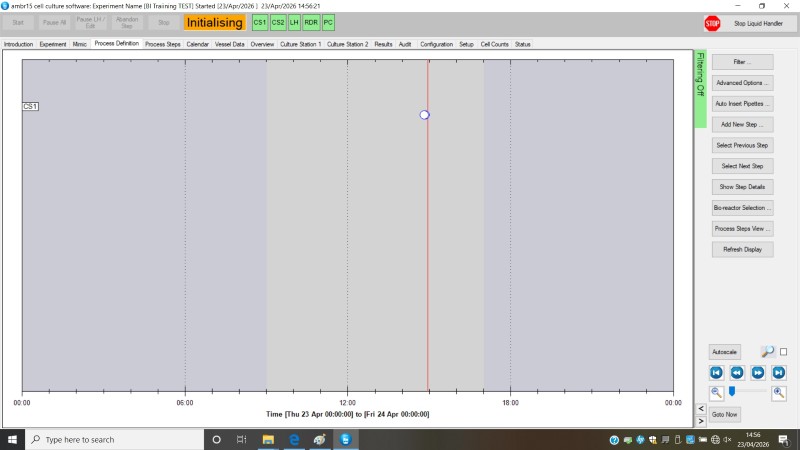Open Task View on the taskbar
The height and width of the screenshot is (450, 800).
pos(241,439)
